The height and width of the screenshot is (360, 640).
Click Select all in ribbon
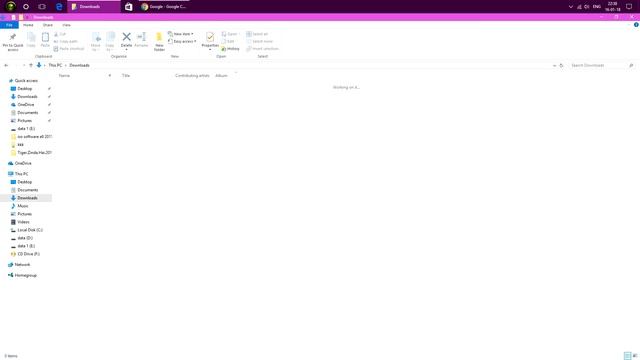coord(257,34)
